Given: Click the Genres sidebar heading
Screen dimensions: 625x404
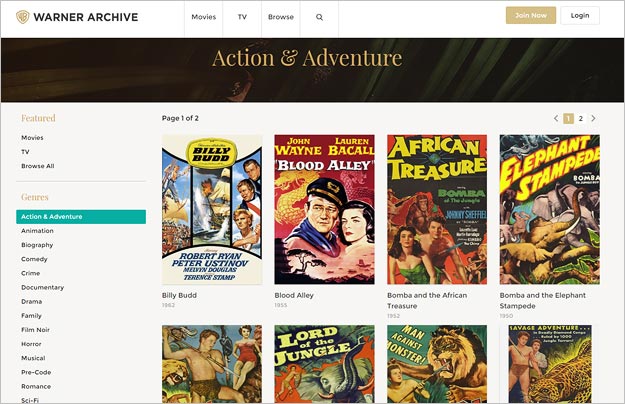Looking at the screenshot, I should (x=35, y=197).
